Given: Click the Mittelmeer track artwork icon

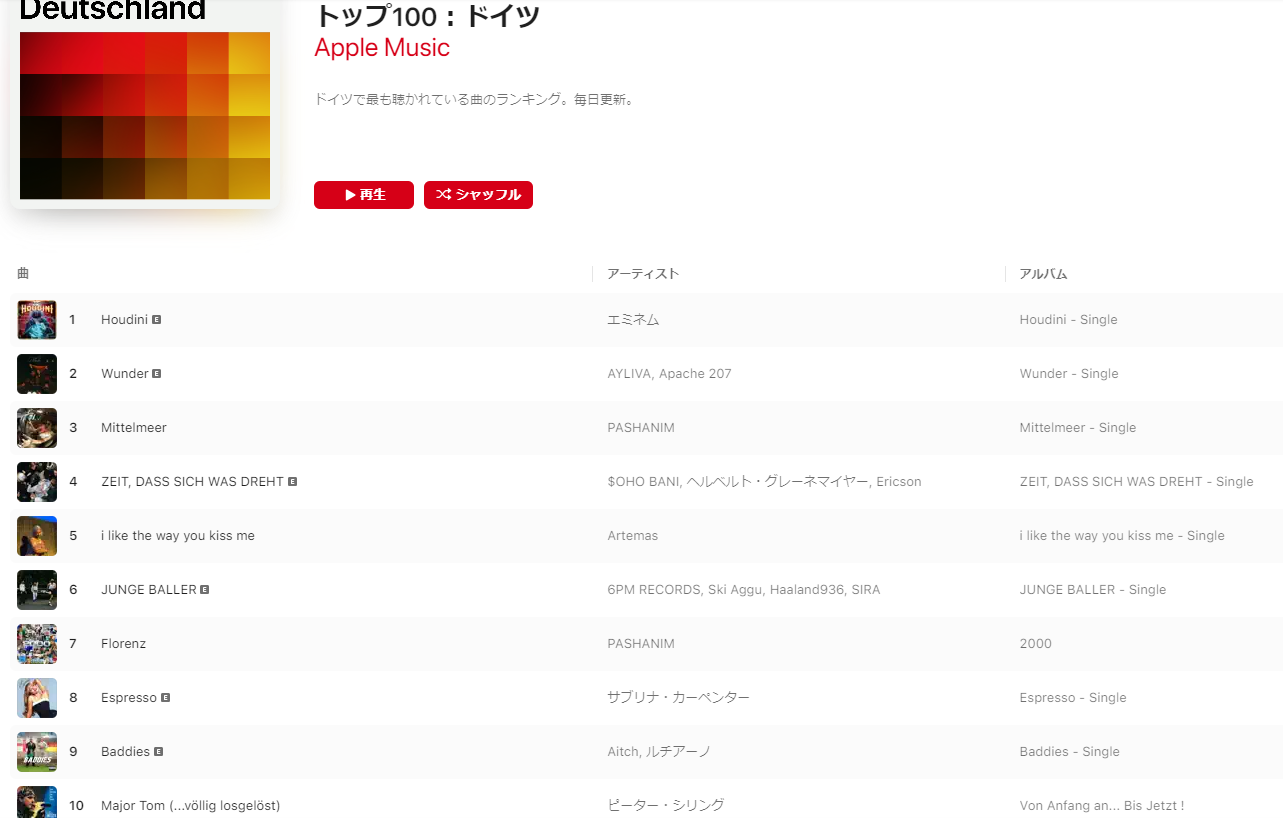Looking at the screenshot, I should point(37,428).
